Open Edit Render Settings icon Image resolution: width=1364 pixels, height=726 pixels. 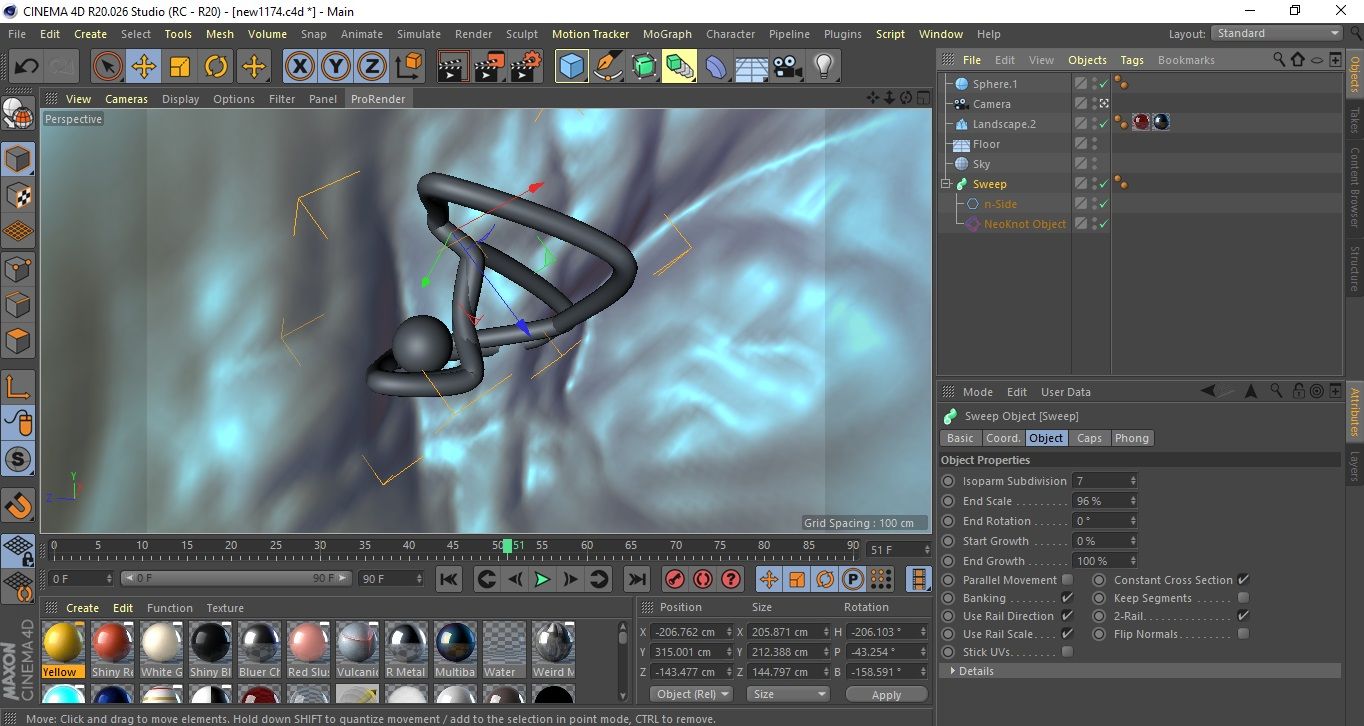pos(526,67)
